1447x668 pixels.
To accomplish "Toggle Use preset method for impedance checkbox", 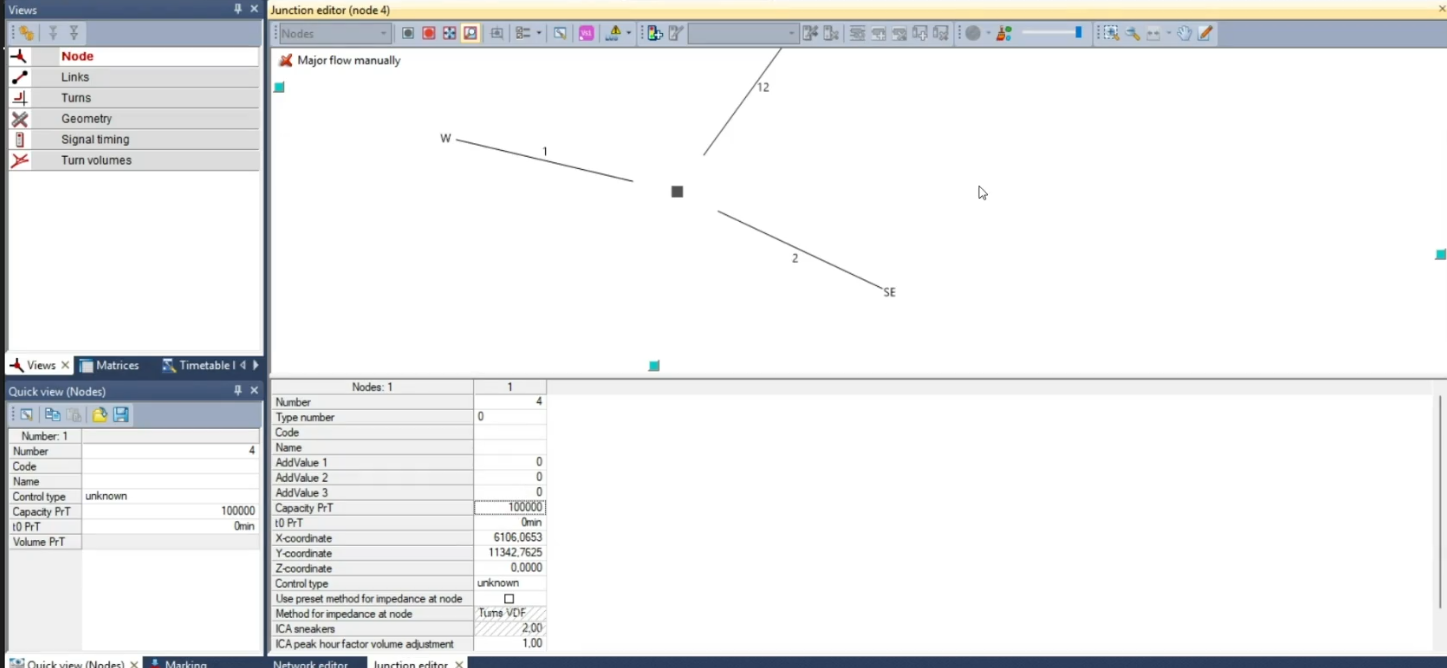I will click(x=509, y=599).
